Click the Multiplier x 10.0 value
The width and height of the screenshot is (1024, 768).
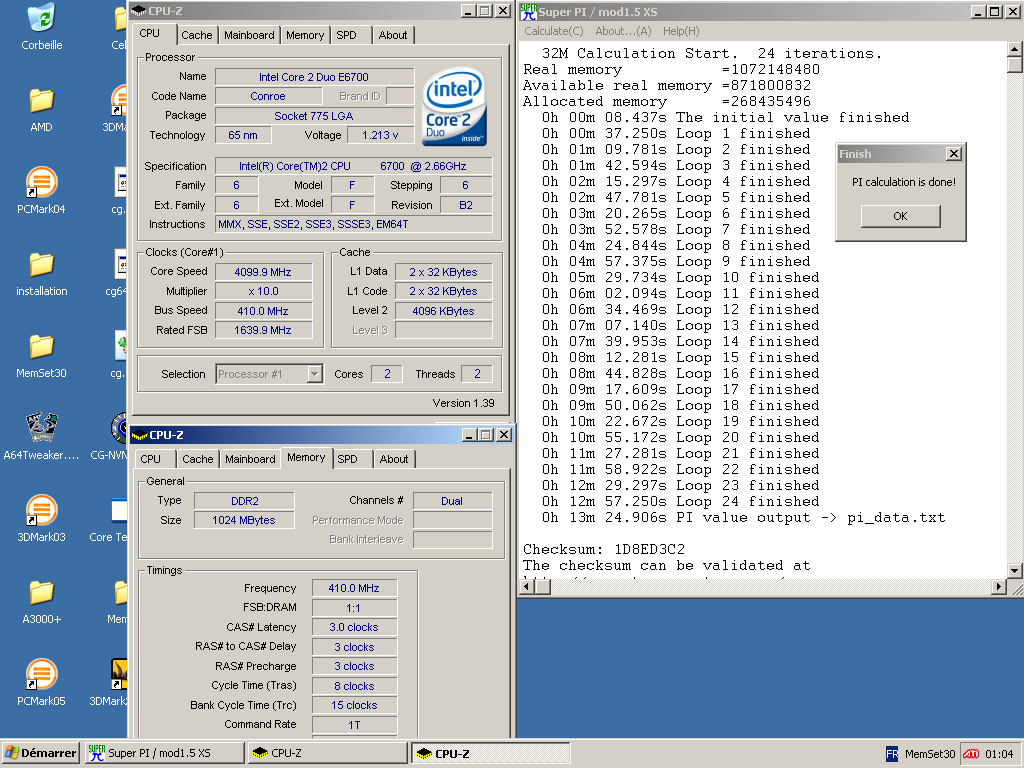[263, 291]
